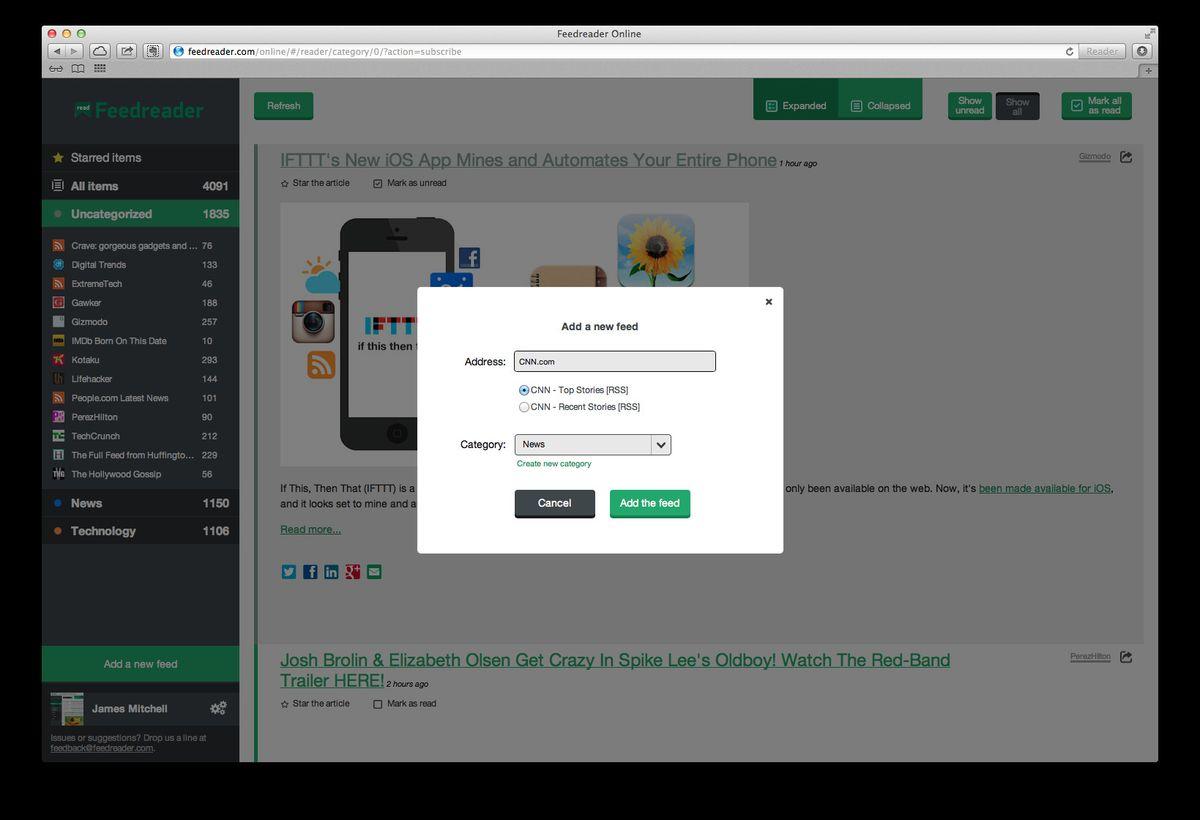Select CNN - Recent Stories radio option
Screen dimensions: 1200x820
click(x=524, y=407)
